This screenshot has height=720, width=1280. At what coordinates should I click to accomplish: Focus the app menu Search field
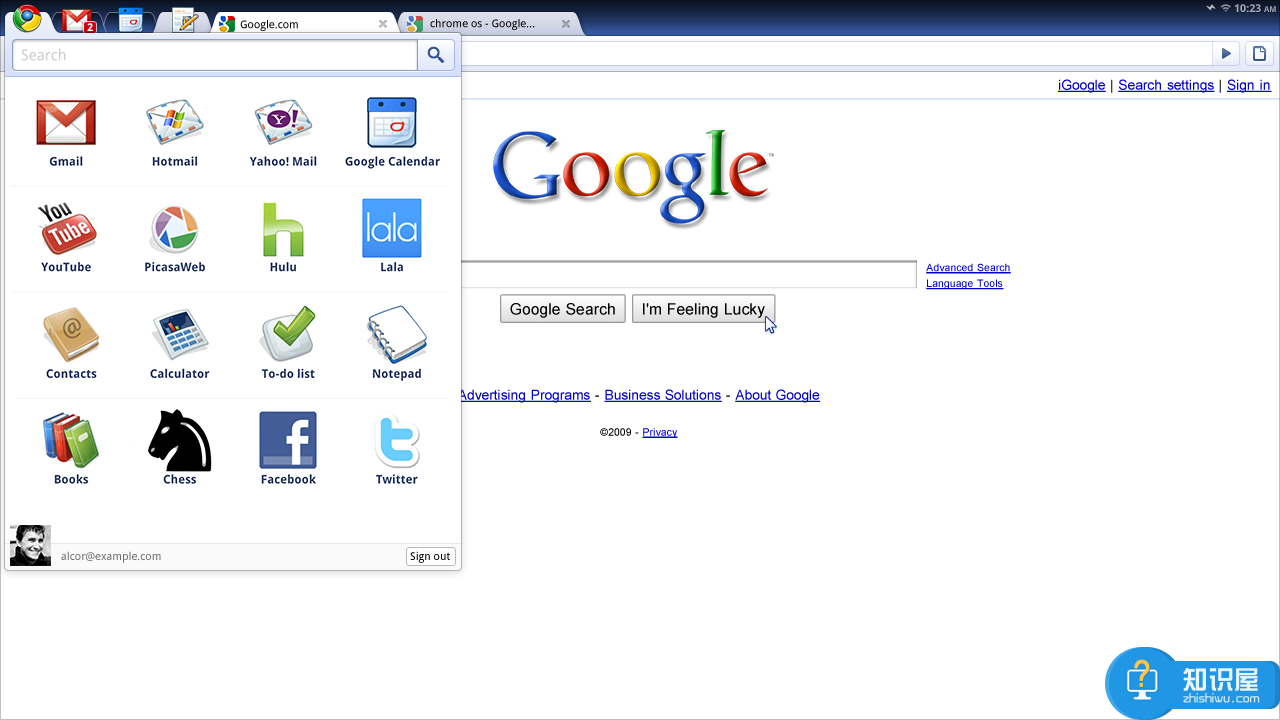pyautogui.click(x=215, y=55)
